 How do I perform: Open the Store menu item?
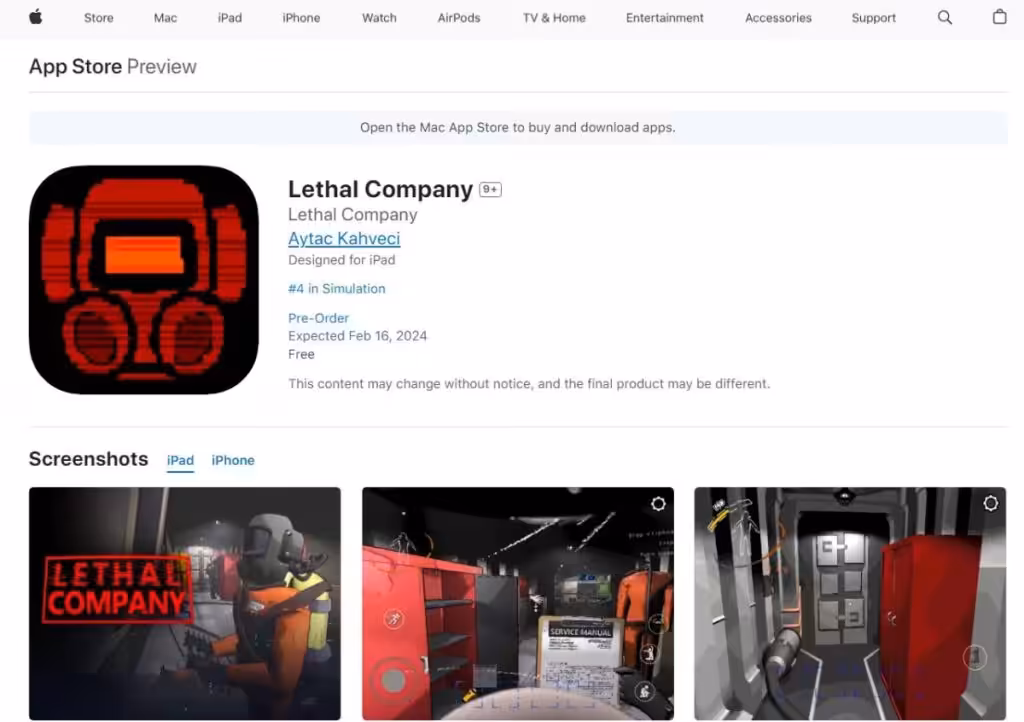(x=98, y=18)
